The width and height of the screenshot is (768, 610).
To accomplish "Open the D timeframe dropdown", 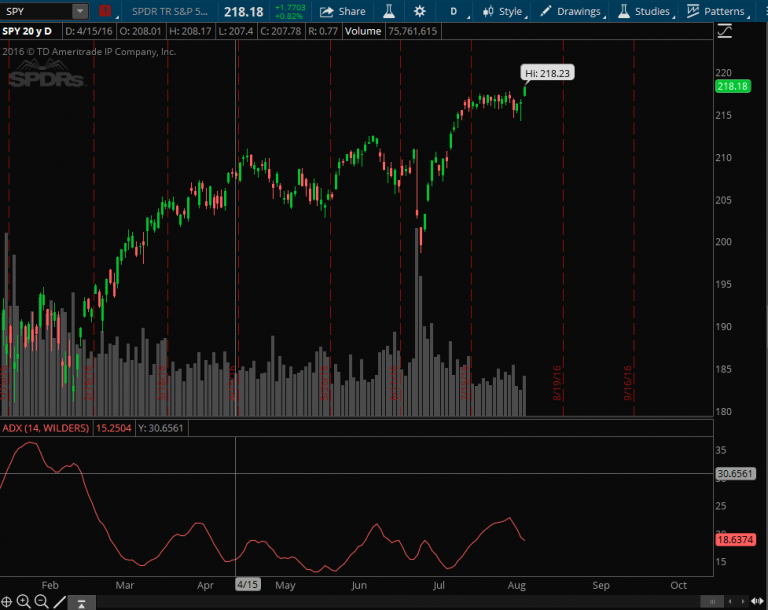I will point(455,11).
